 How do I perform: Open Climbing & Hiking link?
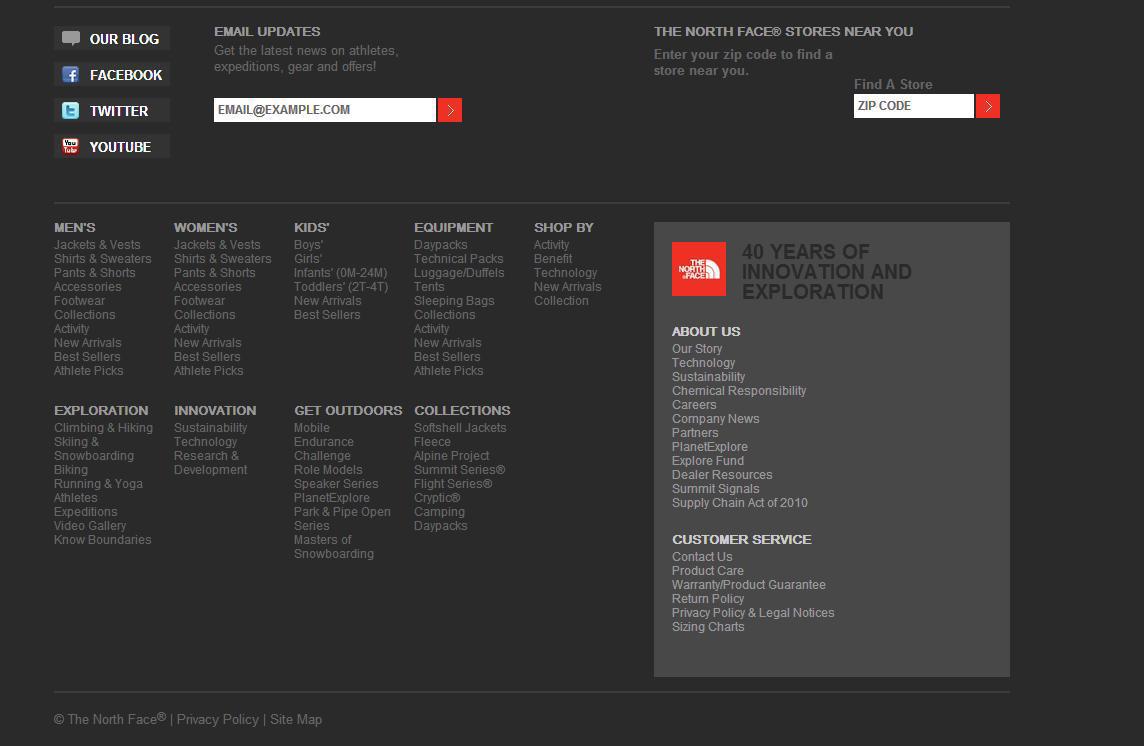click(104, 428)
